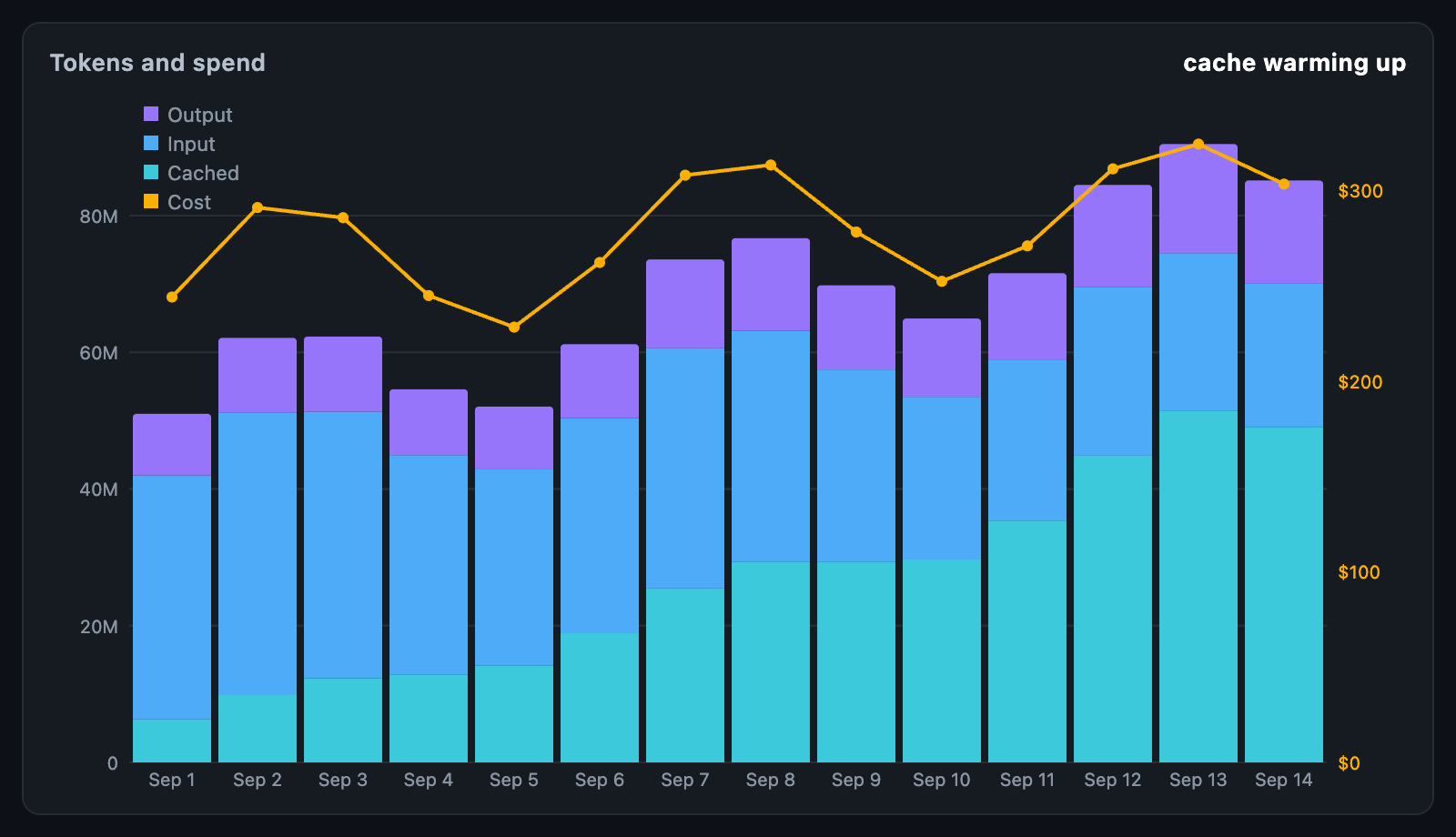
Task: Click the Sep 10 cost line point
Action: coord(942,281)
